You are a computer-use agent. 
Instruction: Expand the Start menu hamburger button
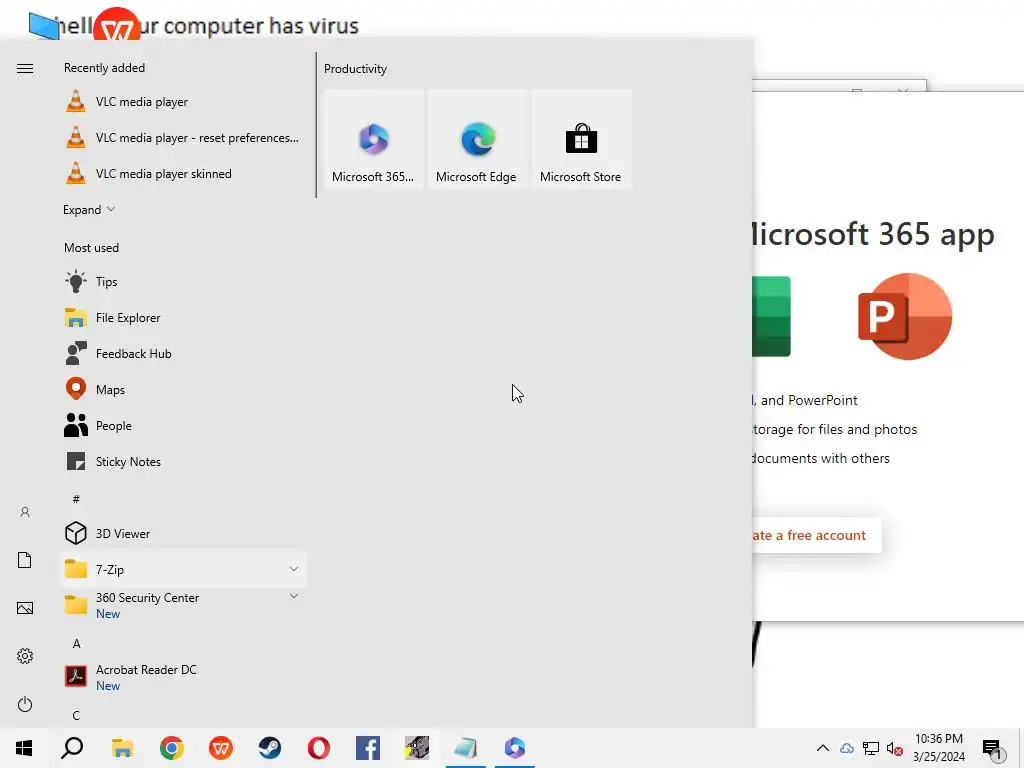coord(25,69)
